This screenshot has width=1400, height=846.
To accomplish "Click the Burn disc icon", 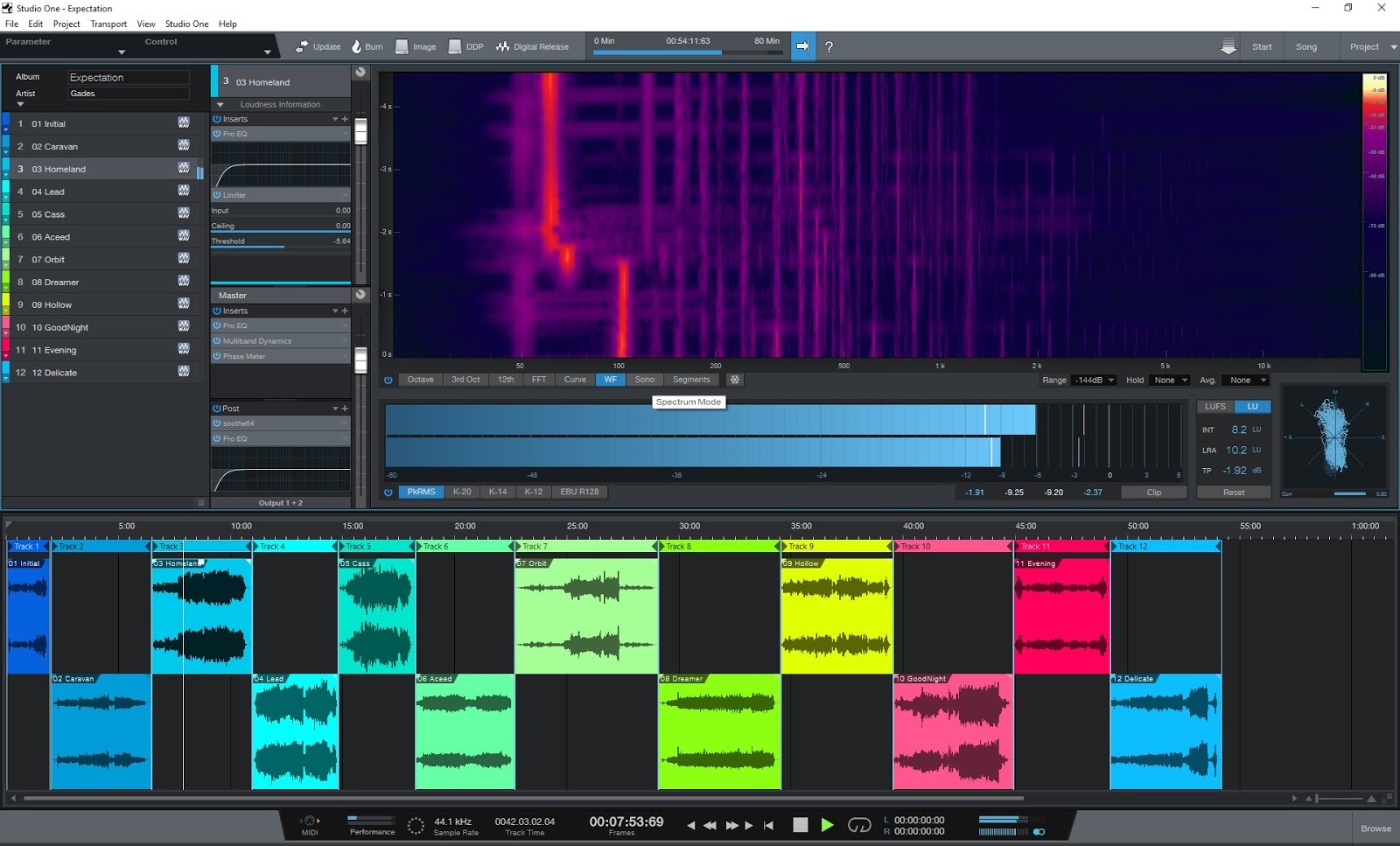I will pyautogui.click(x=355, y=46).
